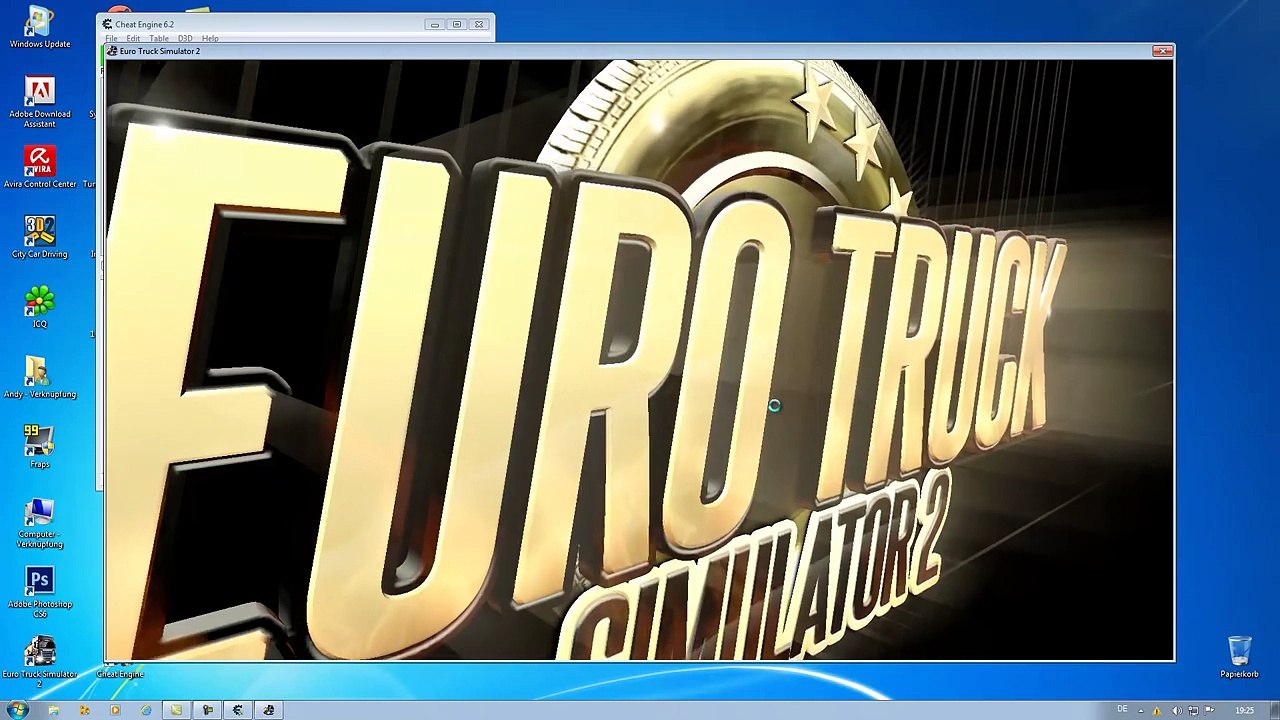Select the Papierkorb recycle bin icon
The height and width of the screenshot is (720, 1280).
tap(1239, 657)
